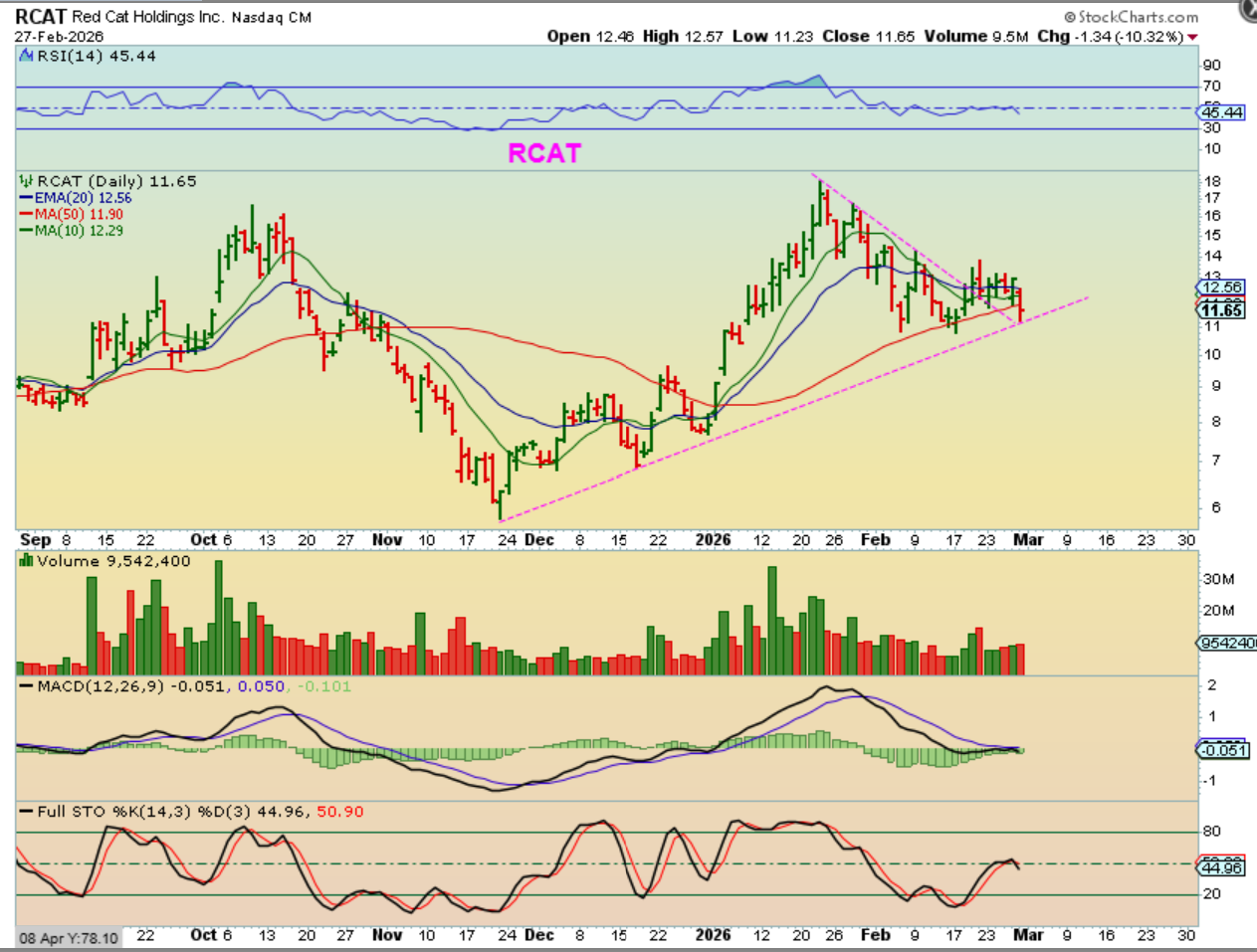Click the Volume 9,542,400 panel label
Screen dimensions: 1257x952
coord(113,561)
